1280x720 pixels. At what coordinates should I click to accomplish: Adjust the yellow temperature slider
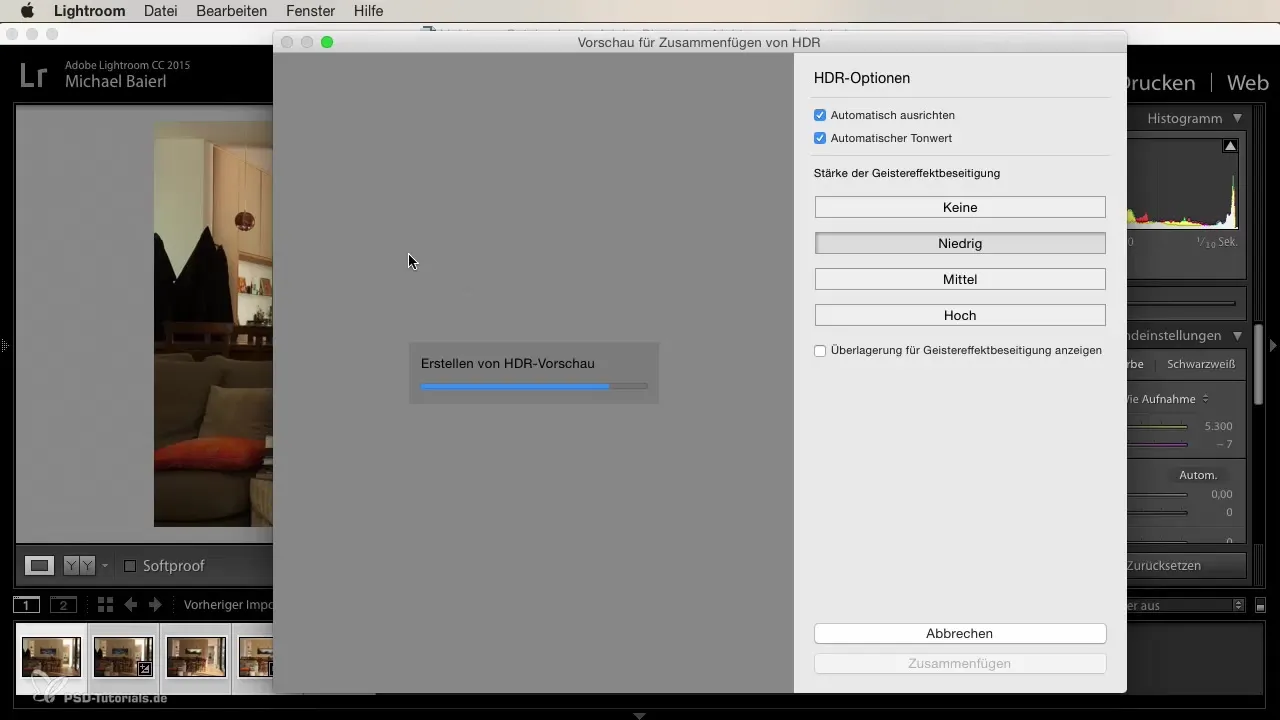(x=1157, y=427)
